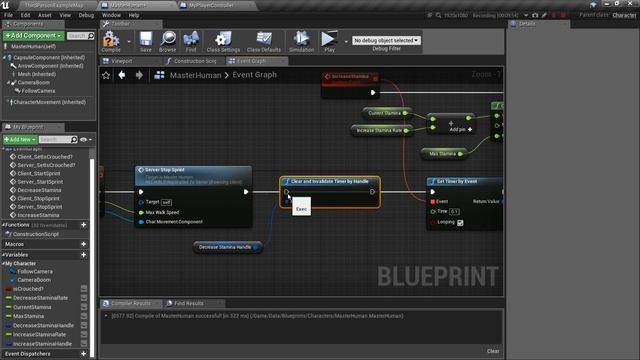Open Class Settings

point(223,42)
